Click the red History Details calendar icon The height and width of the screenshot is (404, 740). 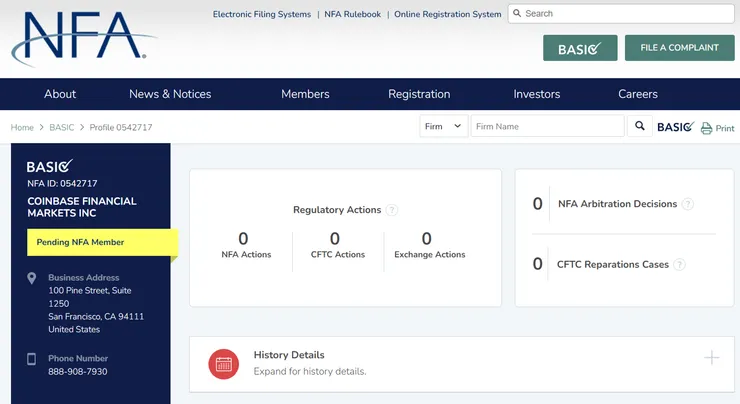223,364
